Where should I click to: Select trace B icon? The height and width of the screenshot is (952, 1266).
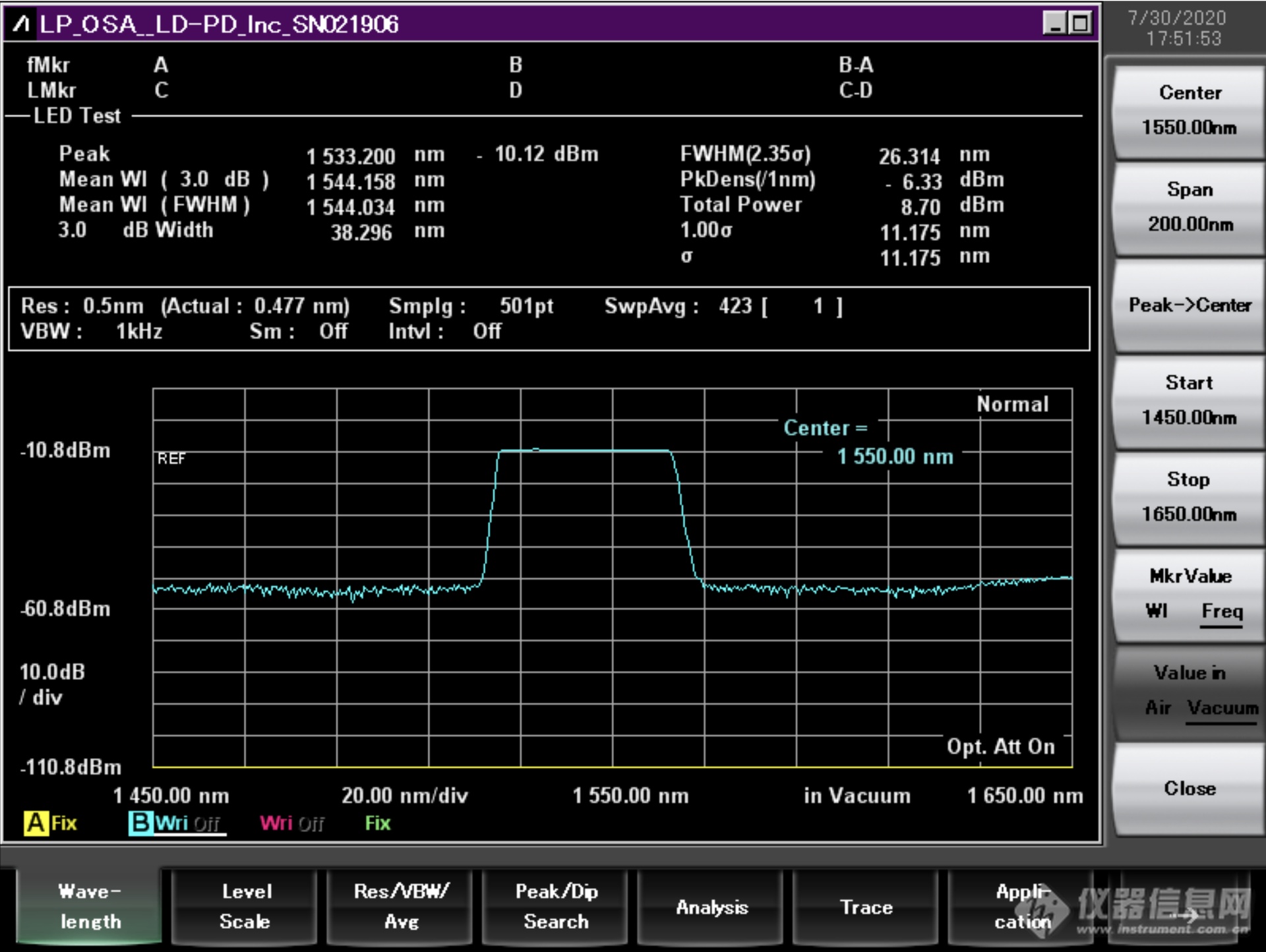pyautogui.click(x=140, y=823)
